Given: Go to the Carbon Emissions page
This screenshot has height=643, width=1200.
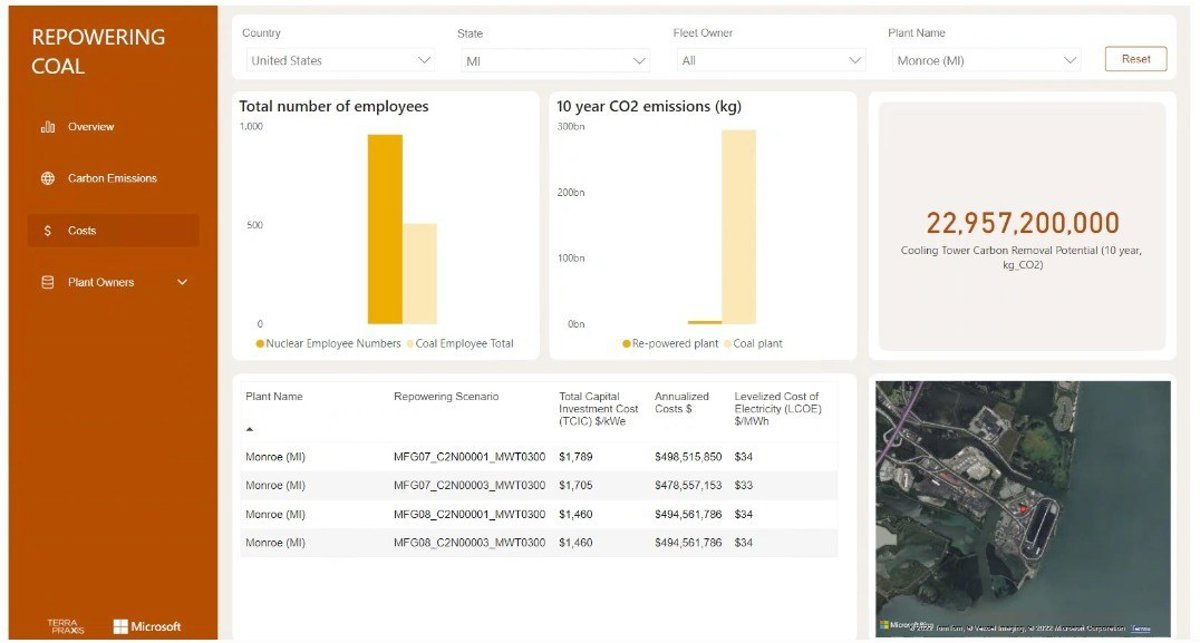Looking at the screenshot, I should 112,179.
